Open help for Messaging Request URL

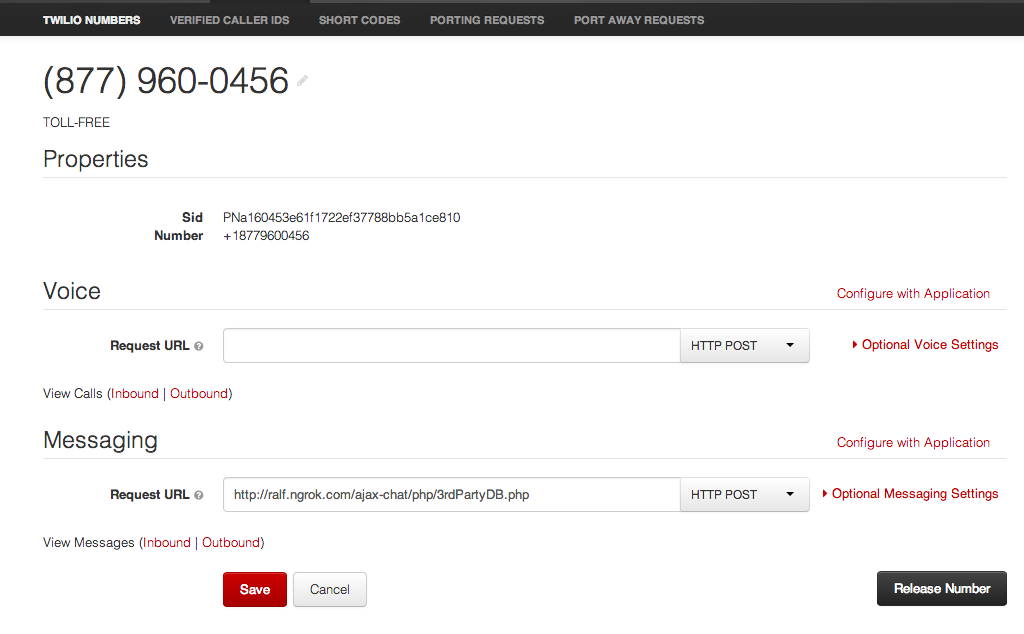[199, 495]
